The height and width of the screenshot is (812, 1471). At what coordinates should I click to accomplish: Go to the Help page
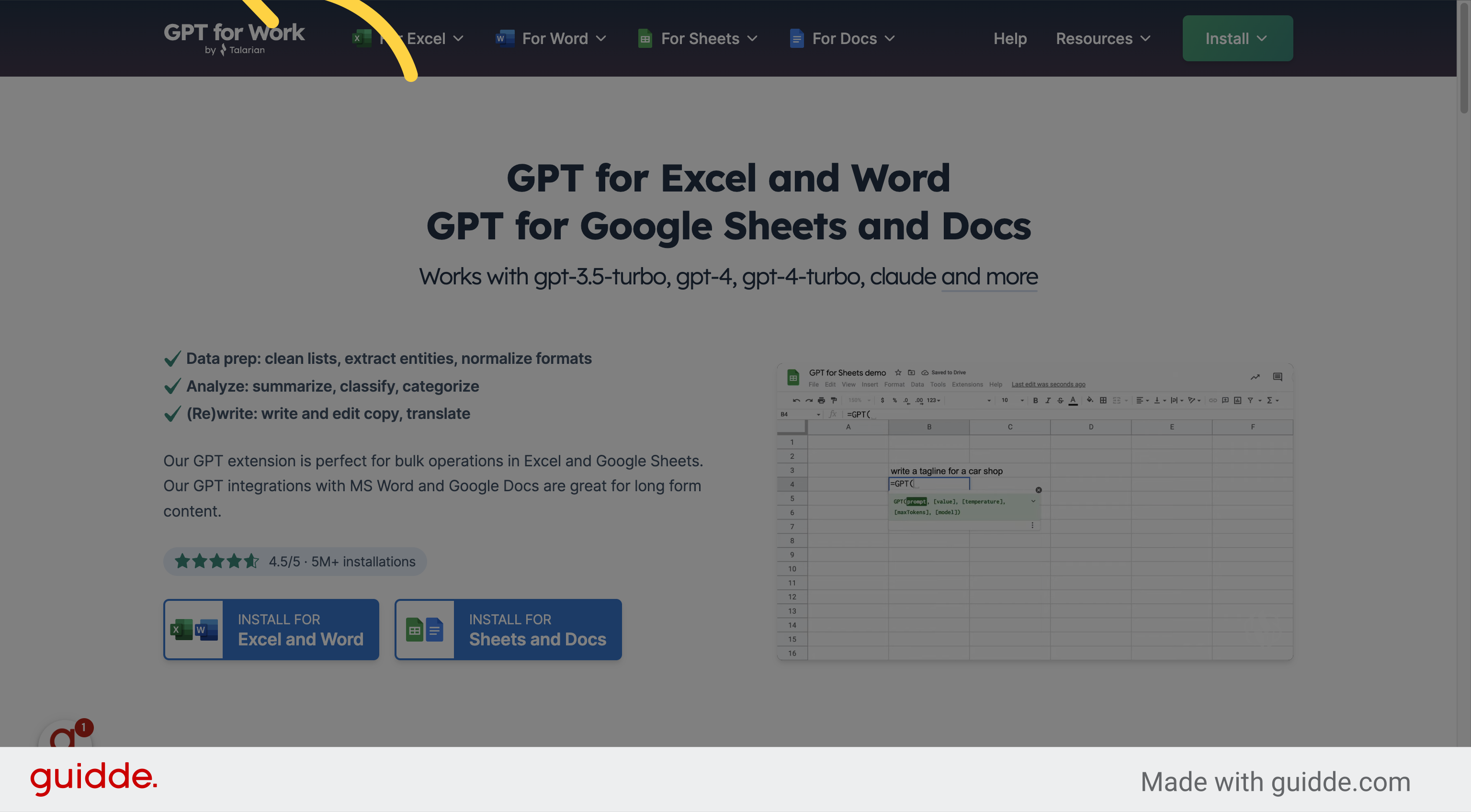click(1009, 38)
